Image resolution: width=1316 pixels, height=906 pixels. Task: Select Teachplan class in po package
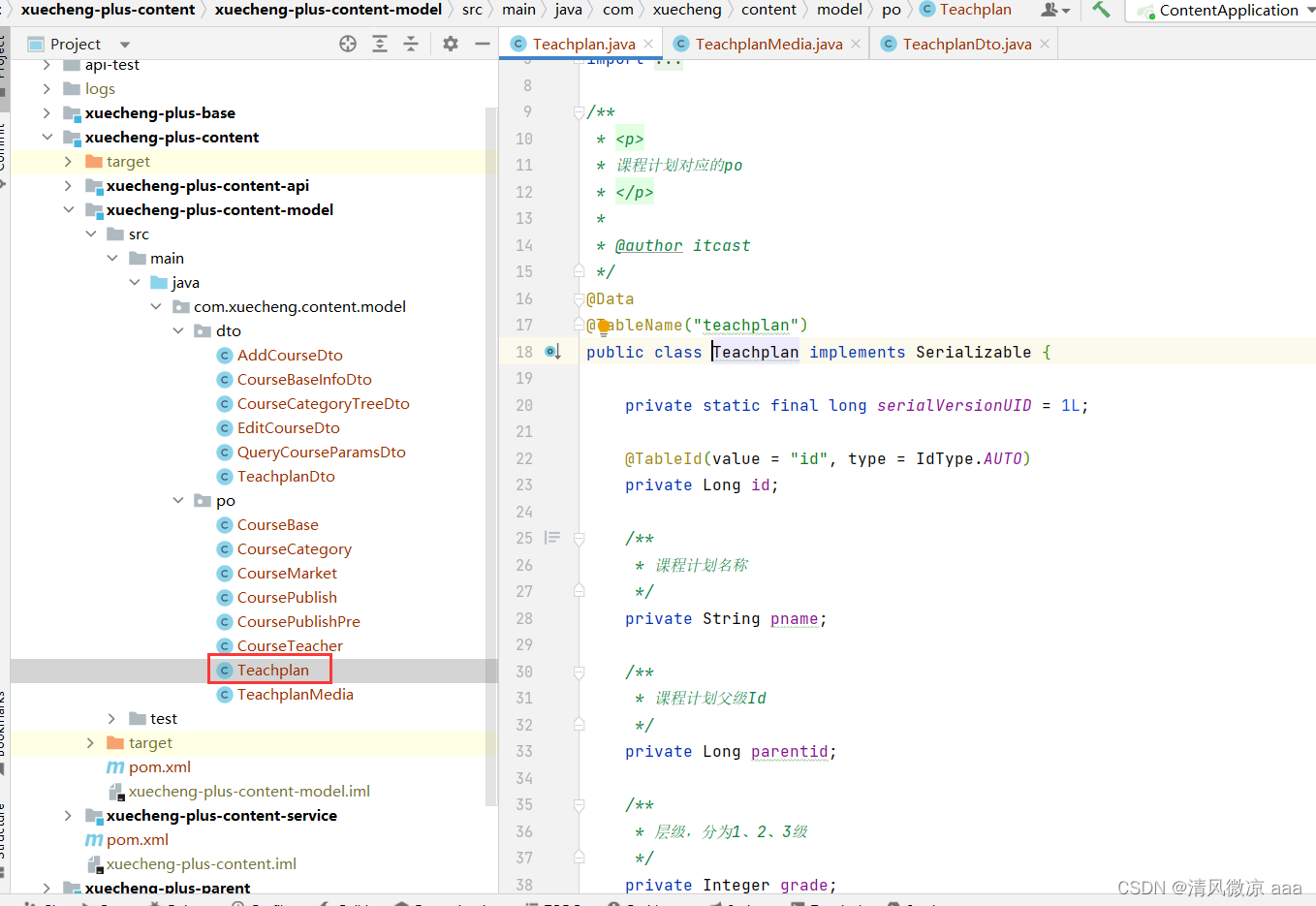tap(272, 670)
